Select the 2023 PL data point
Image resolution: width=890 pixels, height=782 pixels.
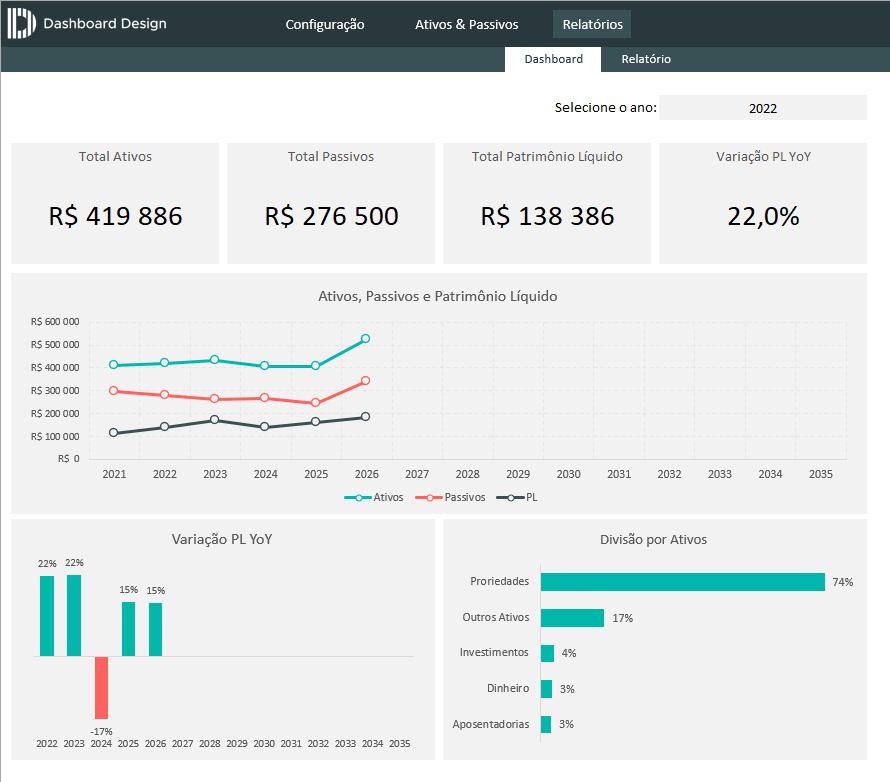pos(214,420)
